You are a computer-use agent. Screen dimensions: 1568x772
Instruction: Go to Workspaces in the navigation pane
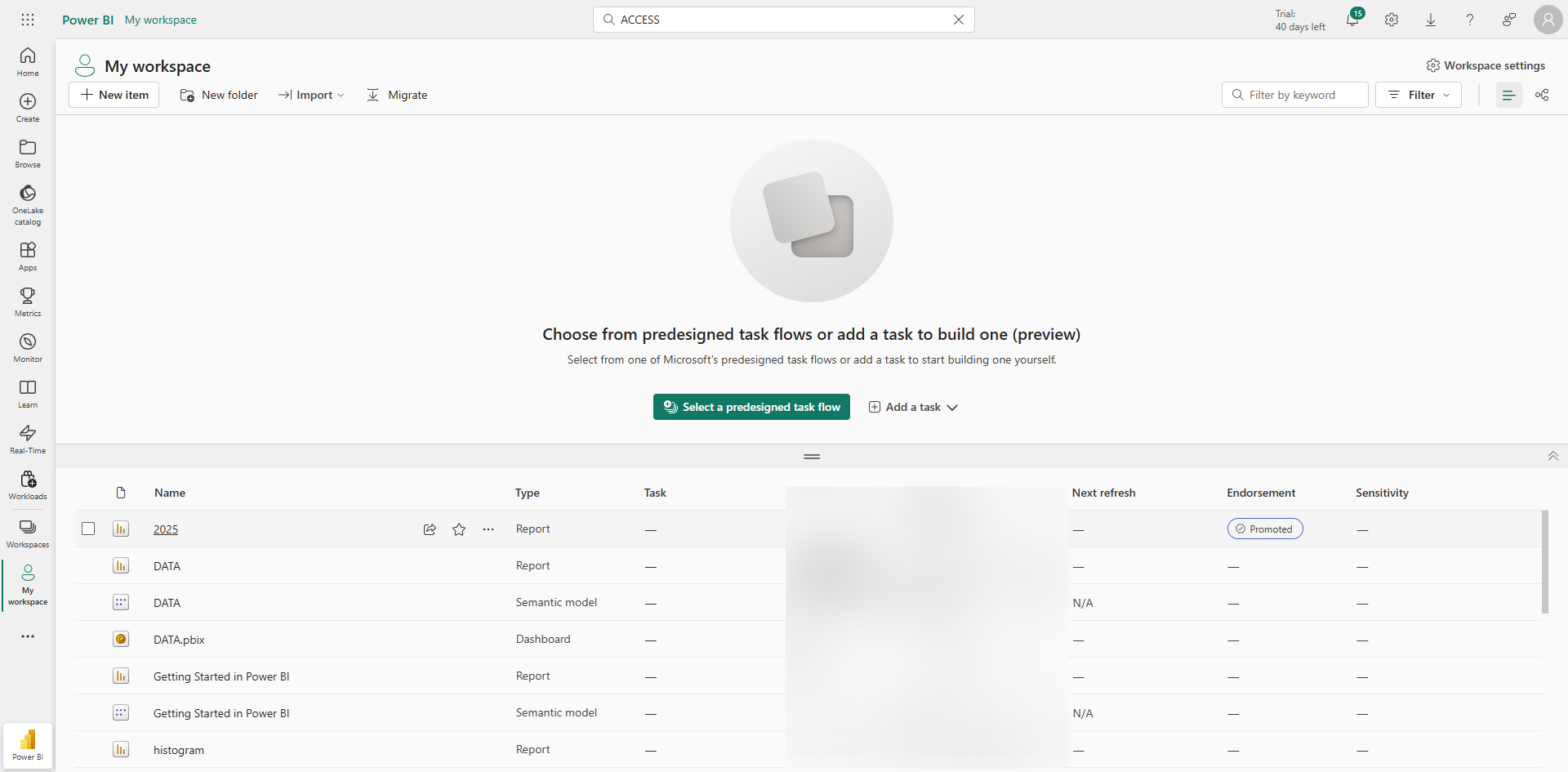coord(28,532)
